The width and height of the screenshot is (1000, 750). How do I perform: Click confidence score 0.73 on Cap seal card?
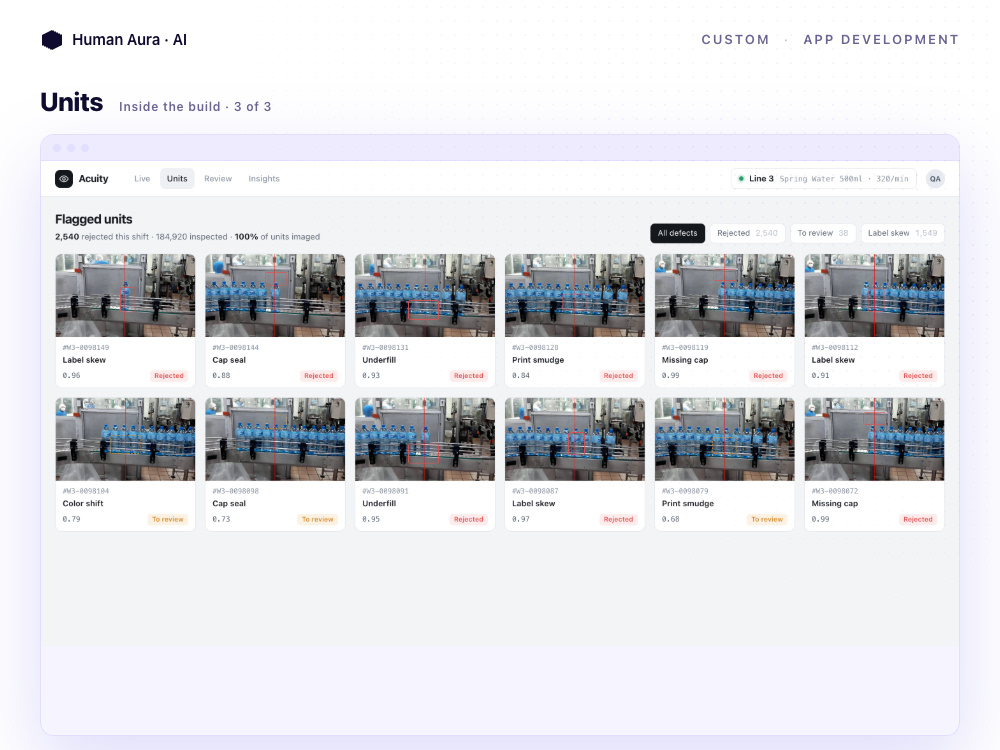(x=221, y=519)
